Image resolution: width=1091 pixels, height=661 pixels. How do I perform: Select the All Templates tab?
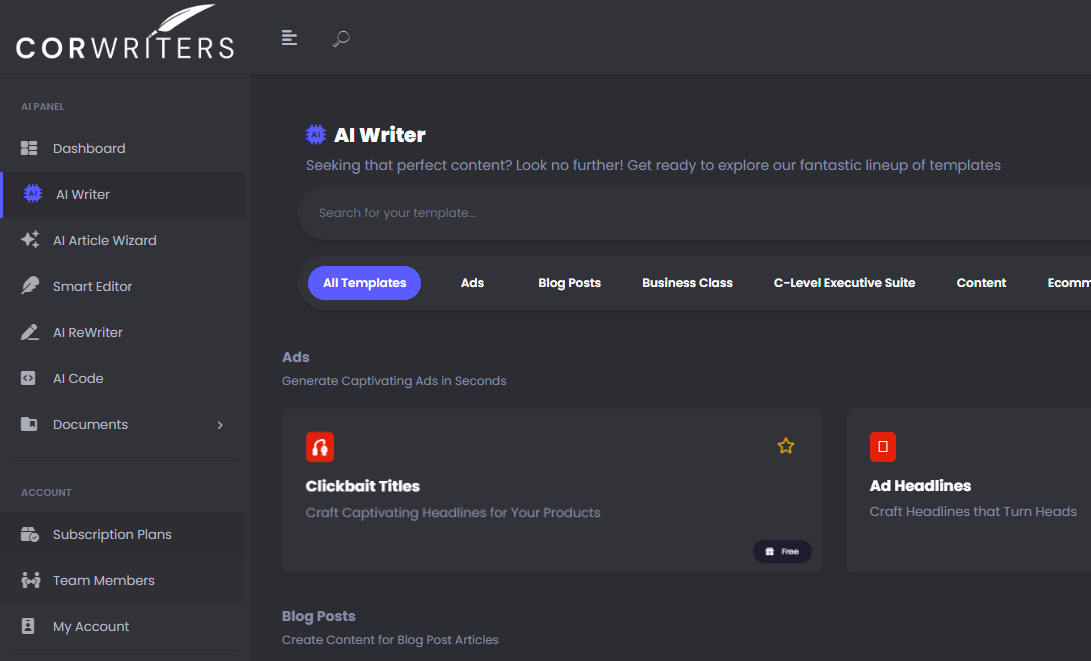(x=365, y=283)
